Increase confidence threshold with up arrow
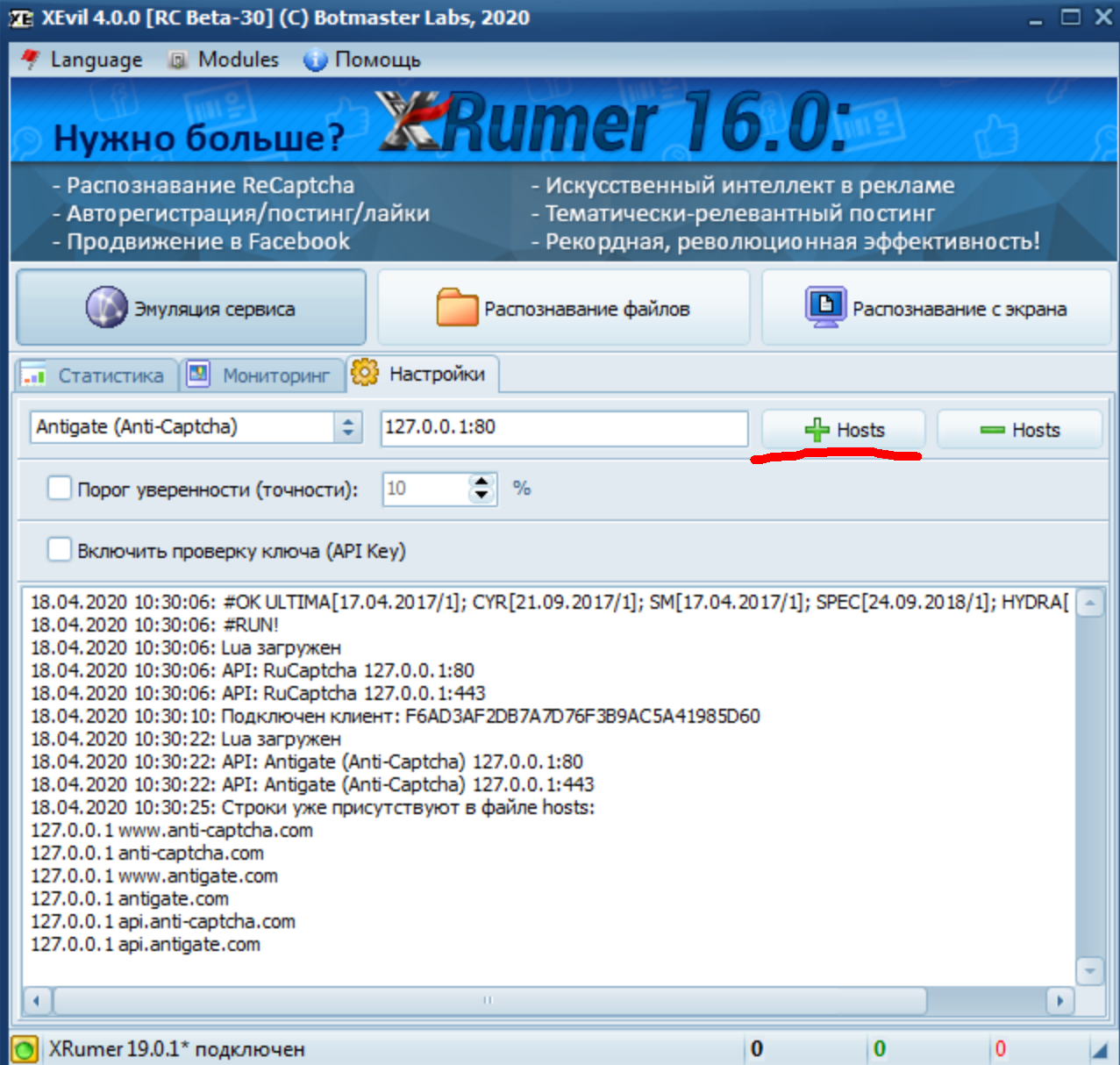The width and height of the screenshot is (1120, 1065). click(x=482, y=481)
